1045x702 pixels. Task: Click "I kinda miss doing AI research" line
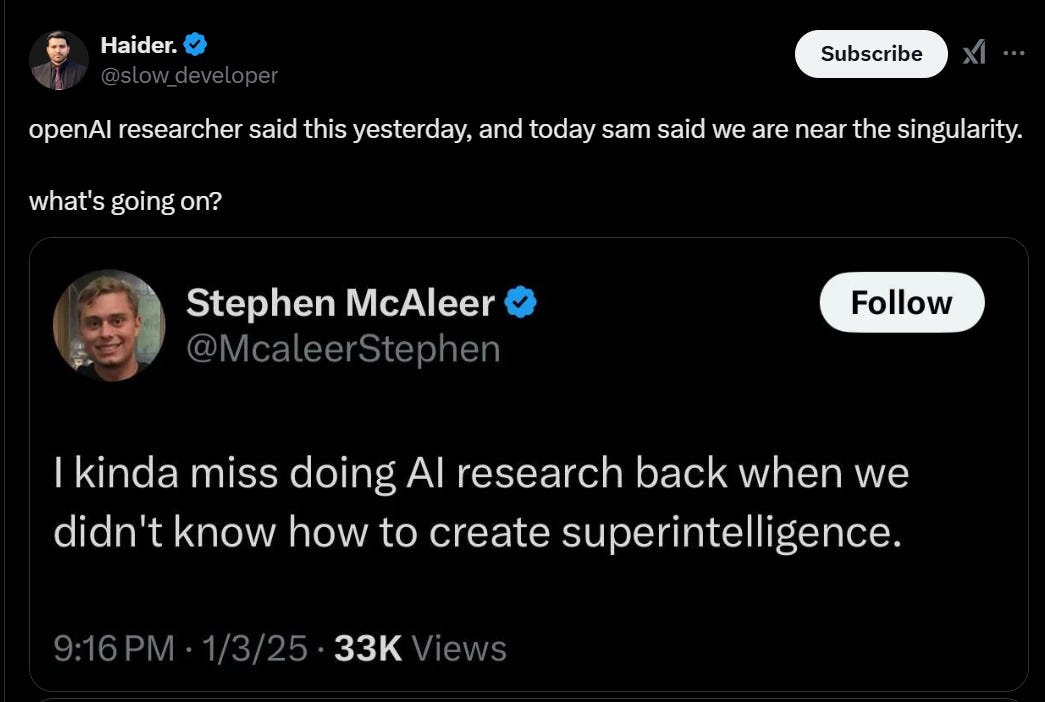click(x=480, y=472)
